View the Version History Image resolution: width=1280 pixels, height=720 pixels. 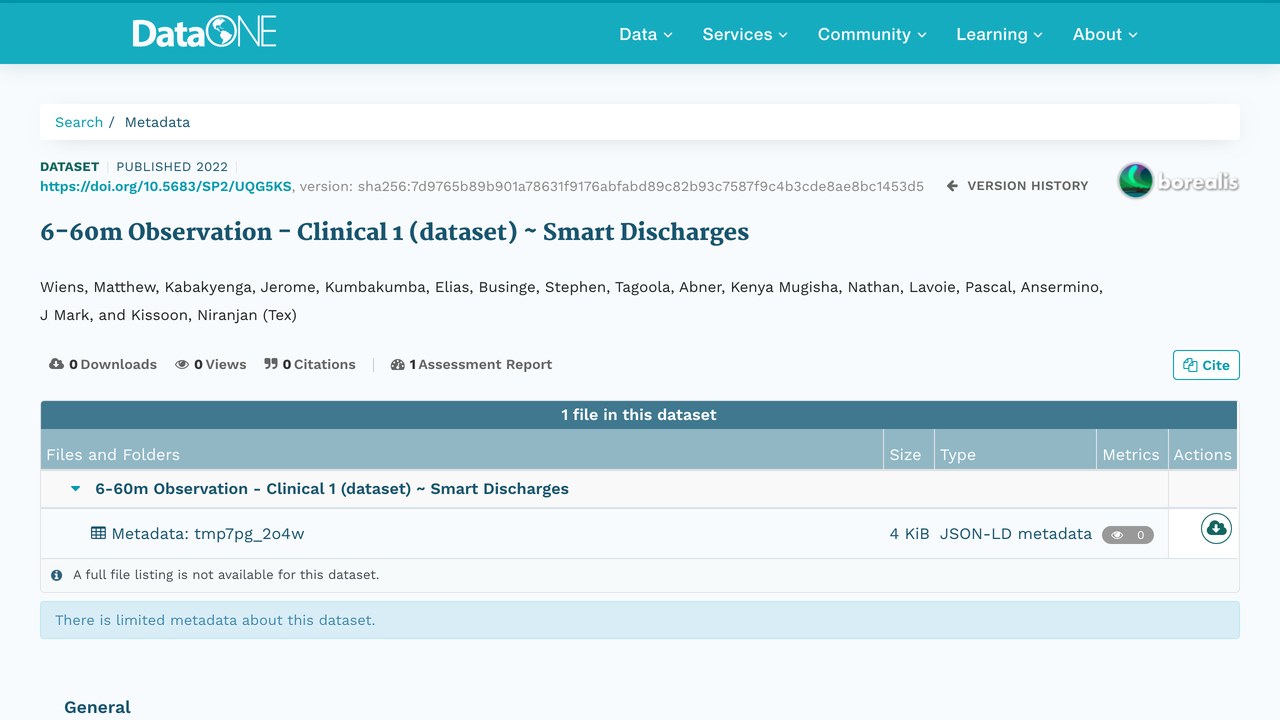(x=1018, y=186)
